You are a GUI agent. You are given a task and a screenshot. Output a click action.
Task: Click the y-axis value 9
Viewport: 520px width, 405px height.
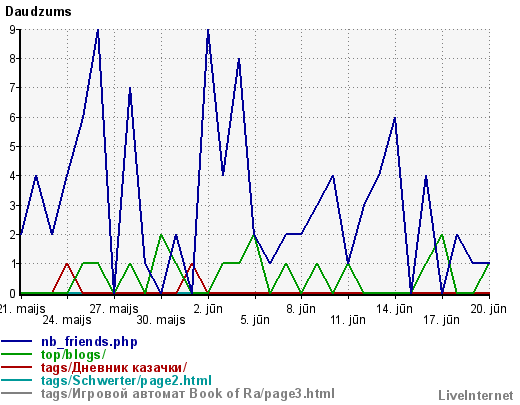[13, 30]
